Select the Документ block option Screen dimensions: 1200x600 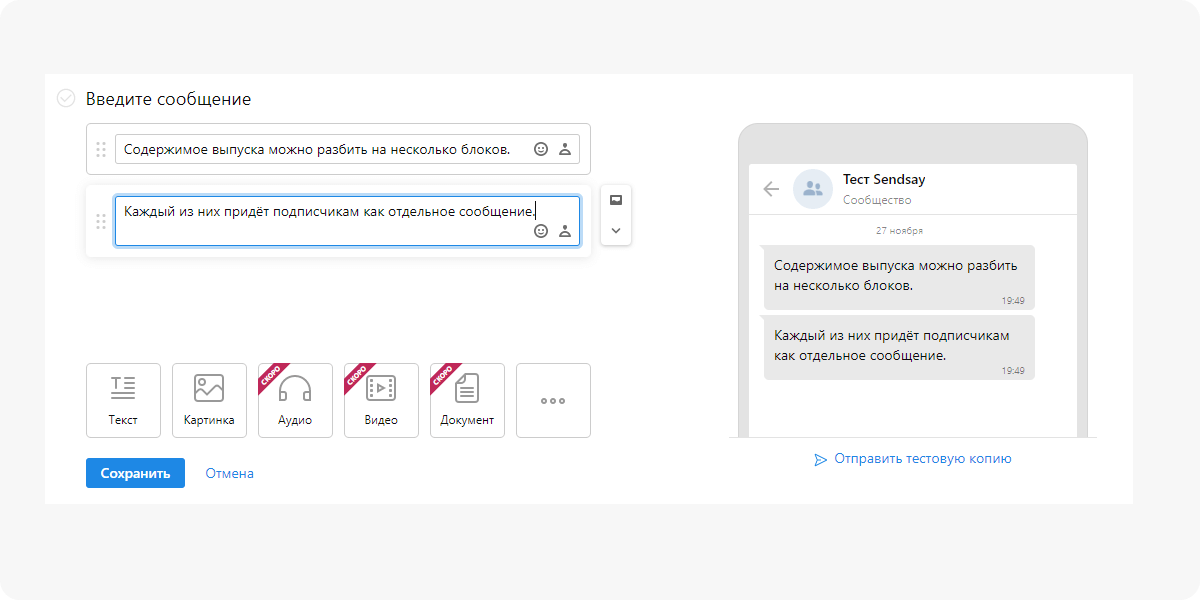click(467, 400)
